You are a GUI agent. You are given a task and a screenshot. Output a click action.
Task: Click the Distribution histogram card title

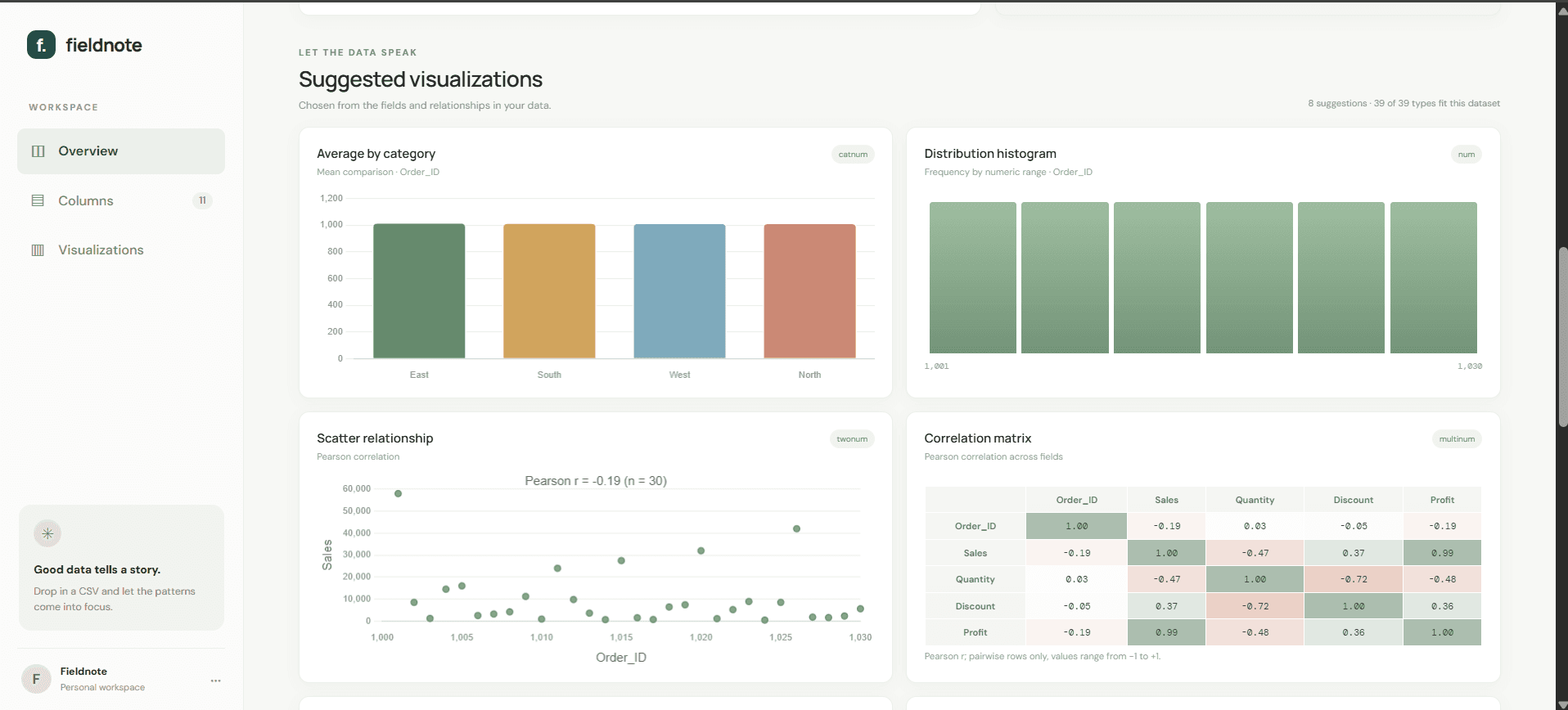990,154
